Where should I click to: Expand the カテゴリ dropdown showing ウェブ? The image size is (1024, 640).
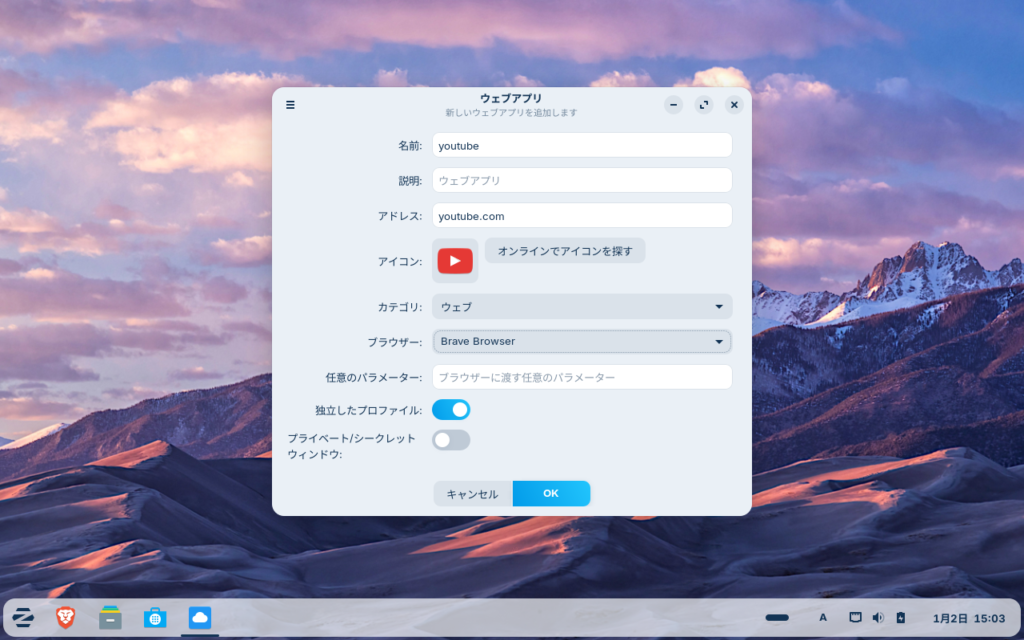[582, 306]
